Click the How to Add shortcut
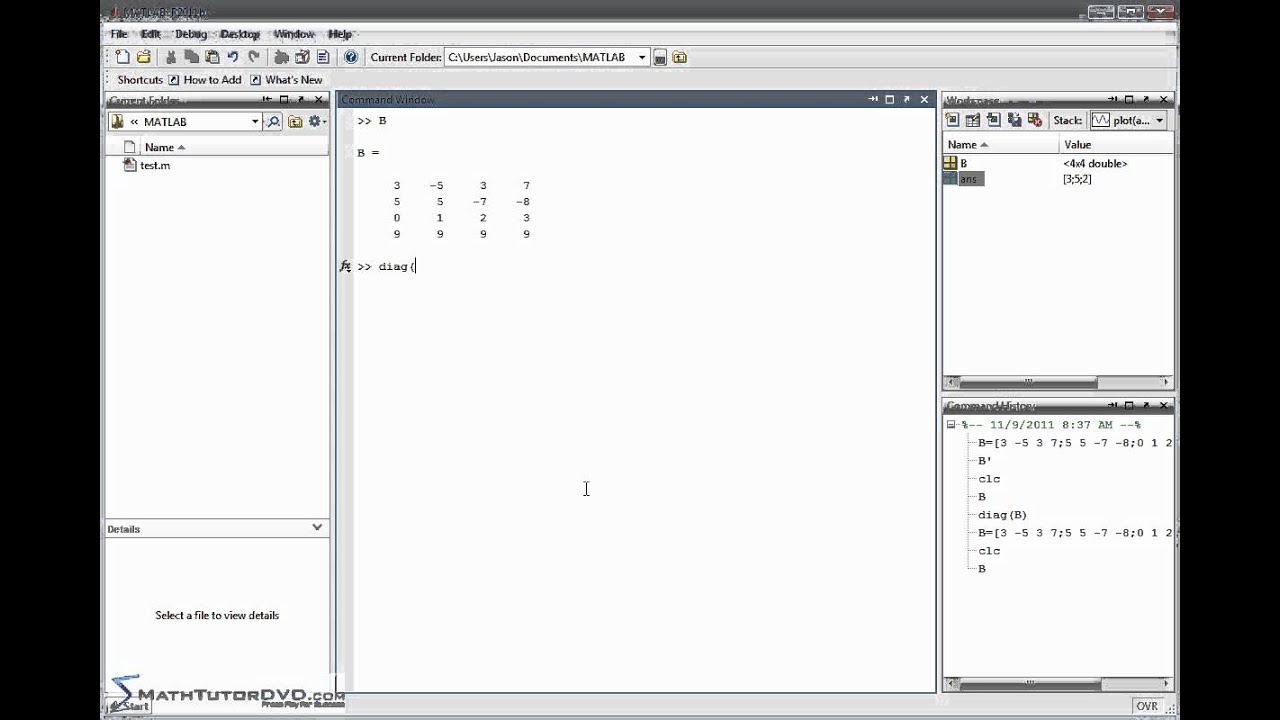The width and height of the screenshot is (1280, 720). tap(205, 80)
